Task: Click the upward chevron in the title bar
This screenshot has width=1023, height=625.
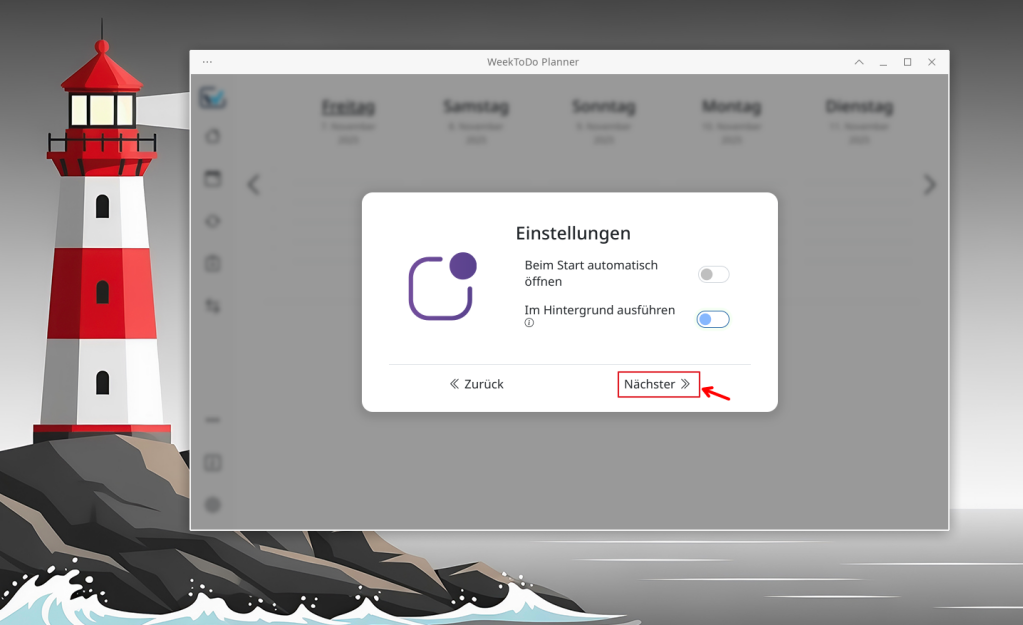Action: click(859, 62)
